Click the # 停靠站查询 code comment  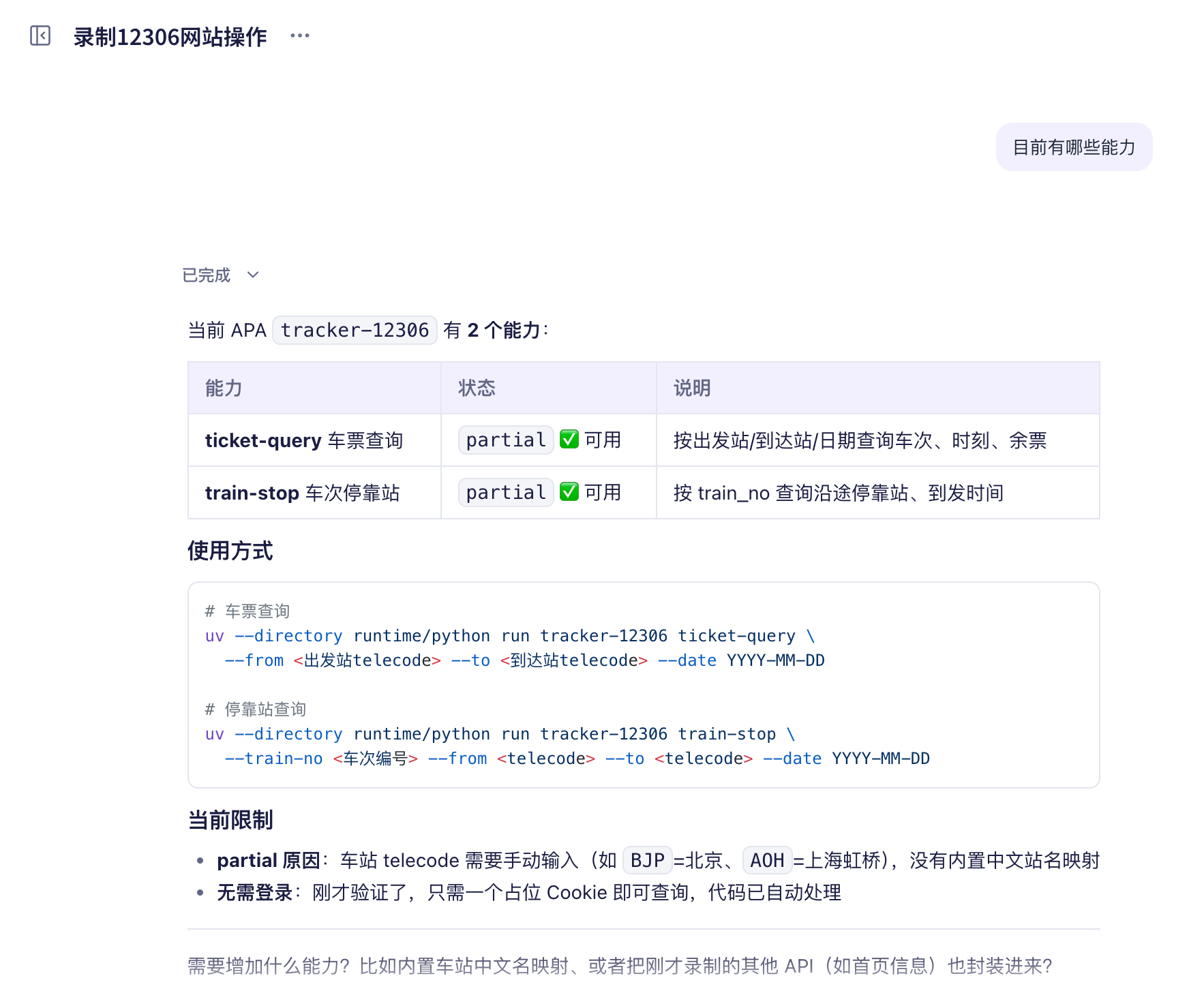click(x=256, y=710)
